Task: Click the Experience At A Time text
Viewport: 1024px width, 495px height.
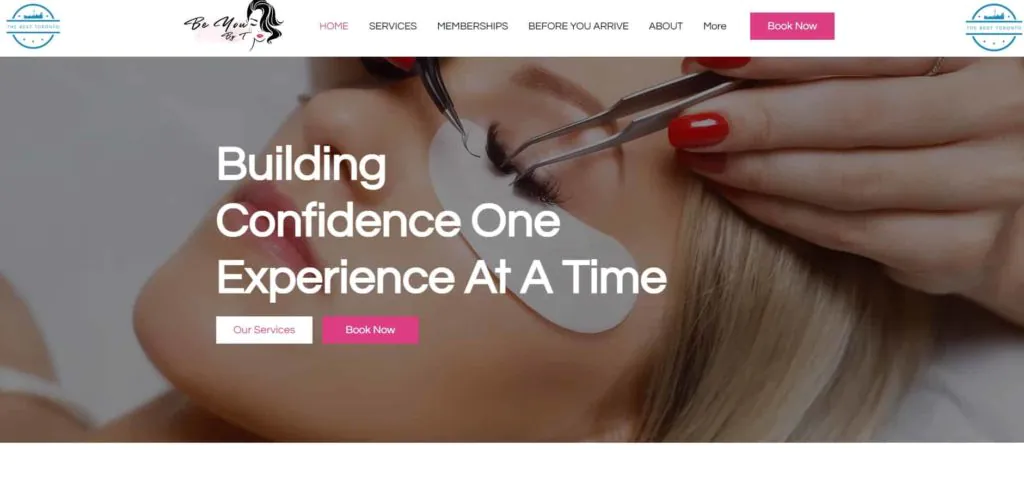Action: [x=441, y=278]
